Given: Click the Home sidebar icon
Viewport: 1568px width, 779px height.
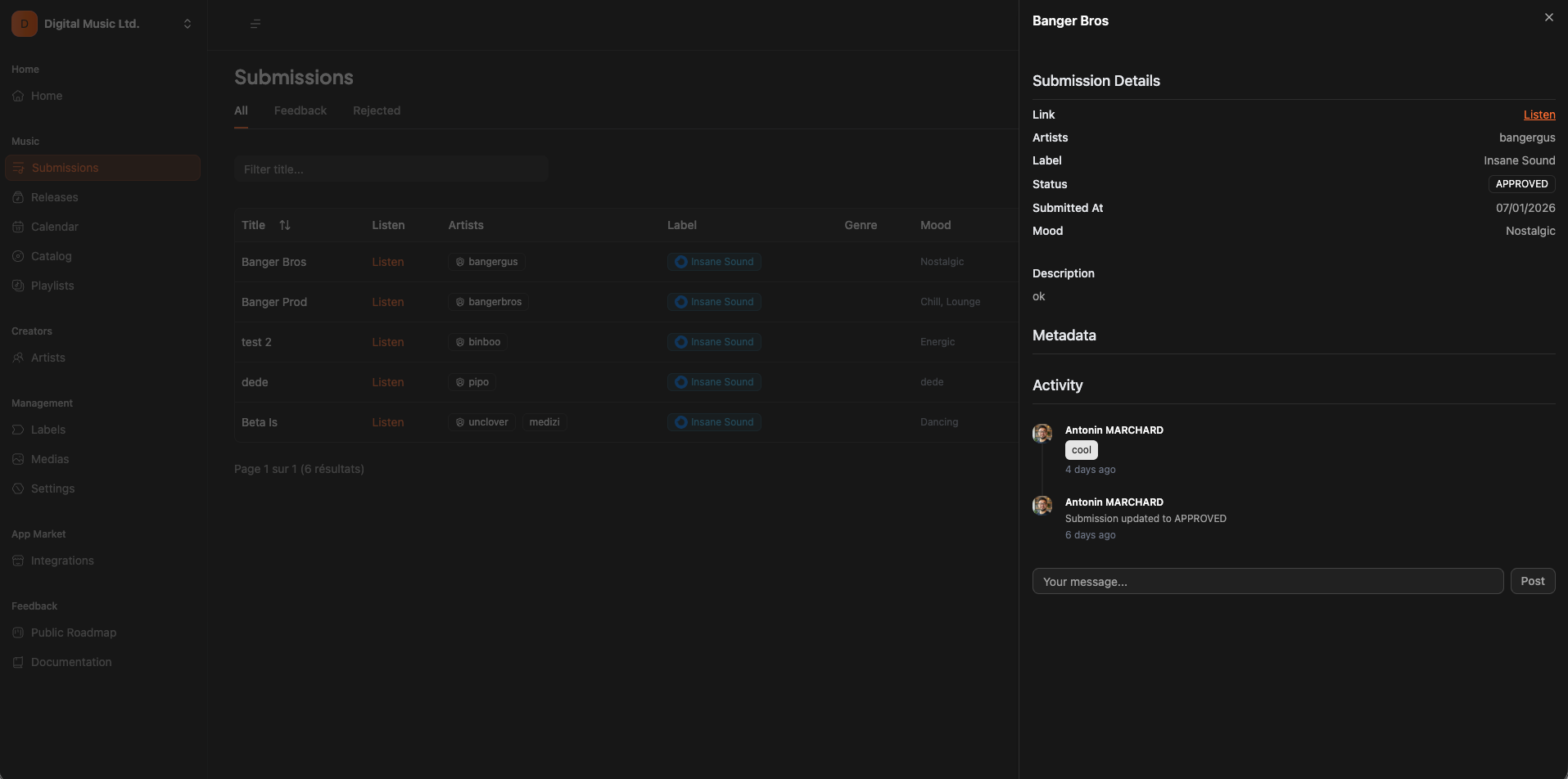Looking at the screenshot, I should click(x=18, y=96).
